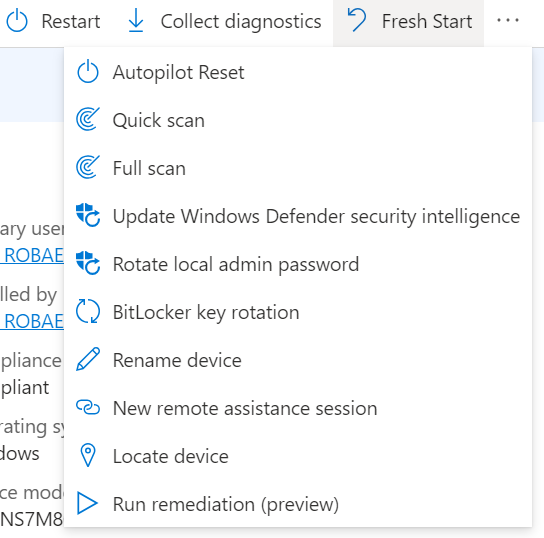The image size is (544, 538).
Task: Click the BitLocker key rotation arrows icon
Action: [x=88, y=311]
